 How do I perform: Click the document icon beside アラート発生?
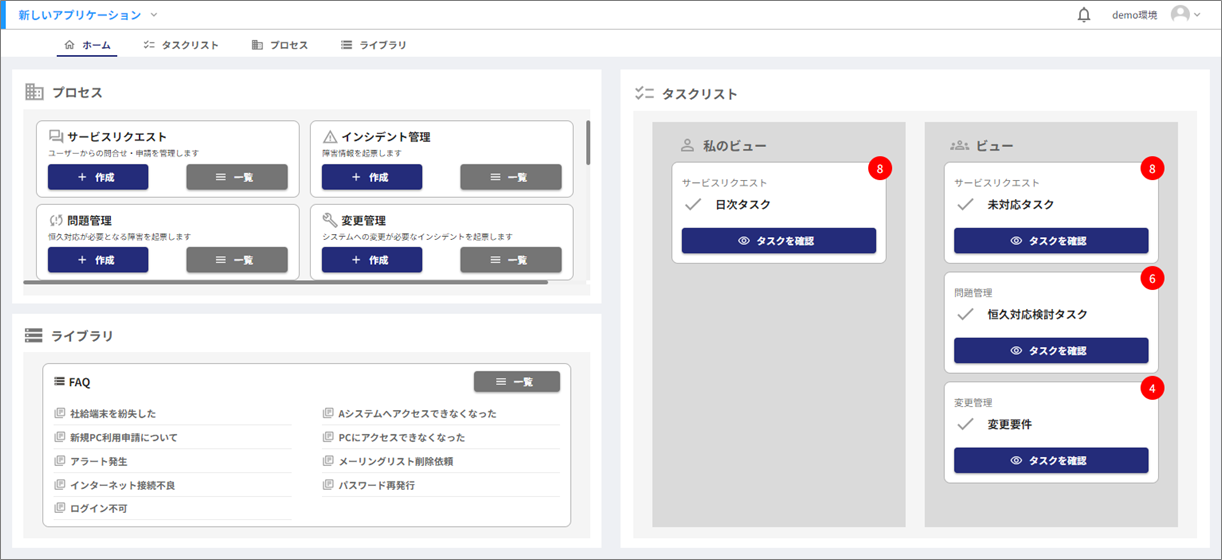(60, 462)
